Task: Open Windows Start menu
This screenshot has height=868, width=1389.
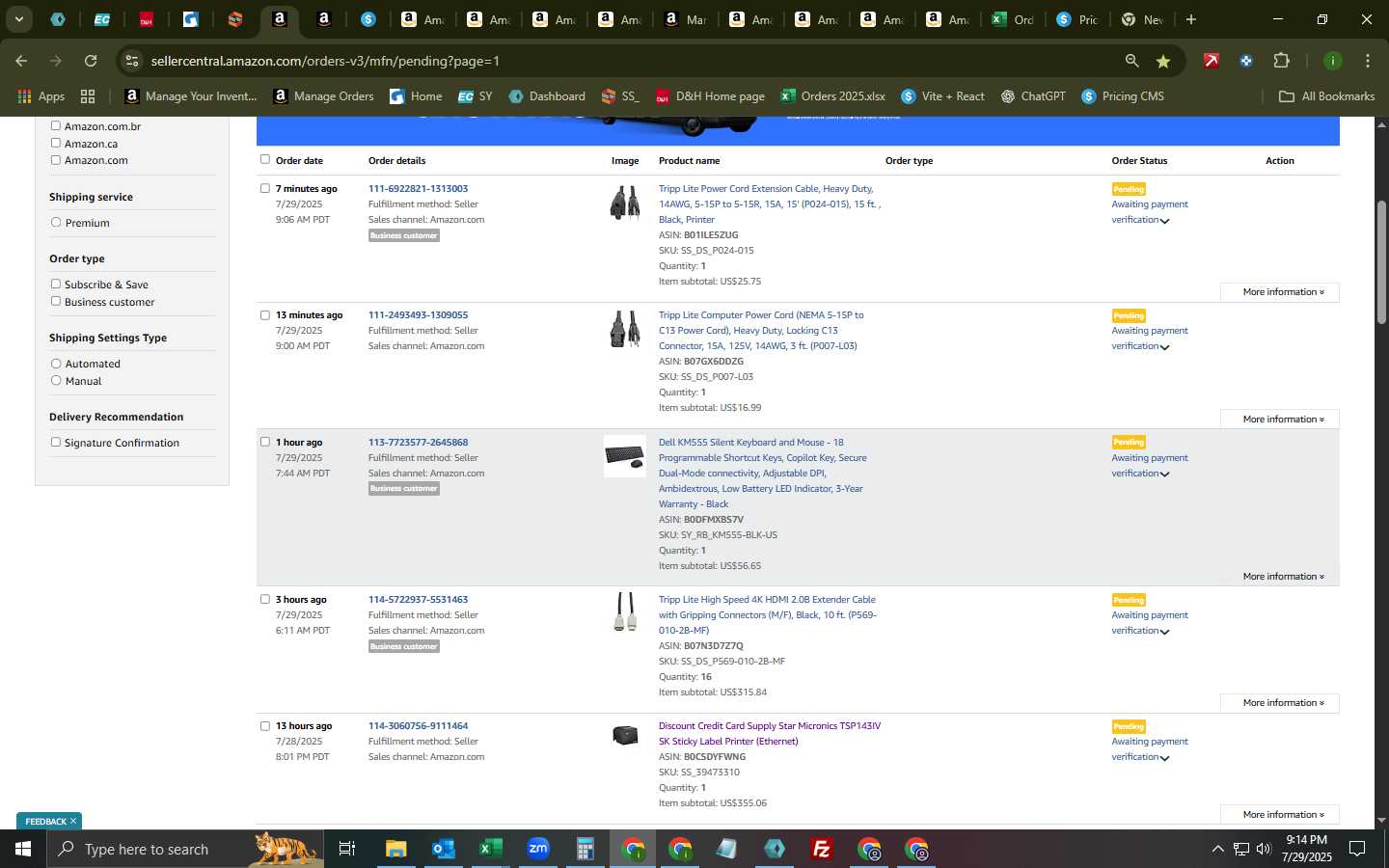Action: click(x=23, y=849)
